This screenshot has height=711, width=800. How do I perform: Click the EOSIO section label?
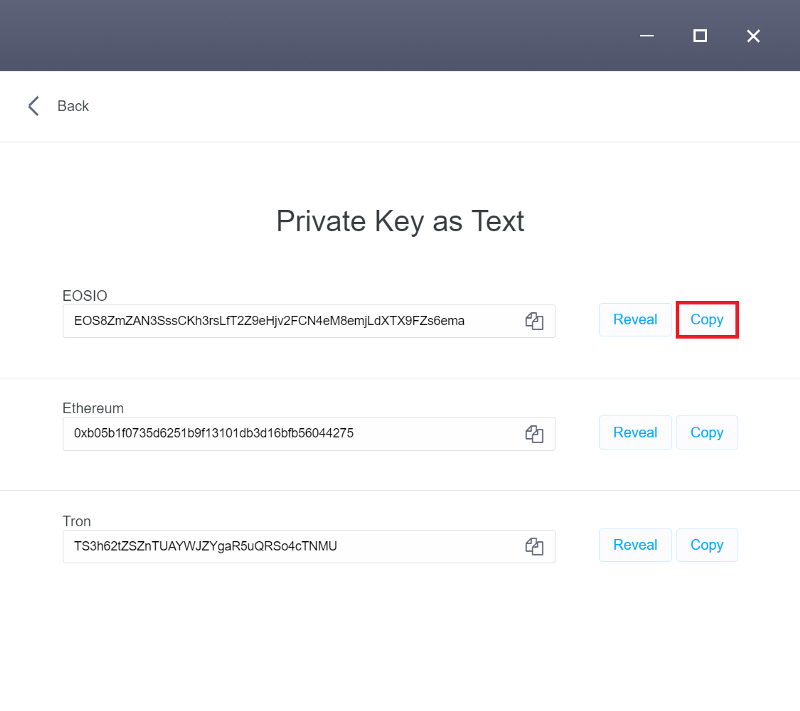click(85, 296)
